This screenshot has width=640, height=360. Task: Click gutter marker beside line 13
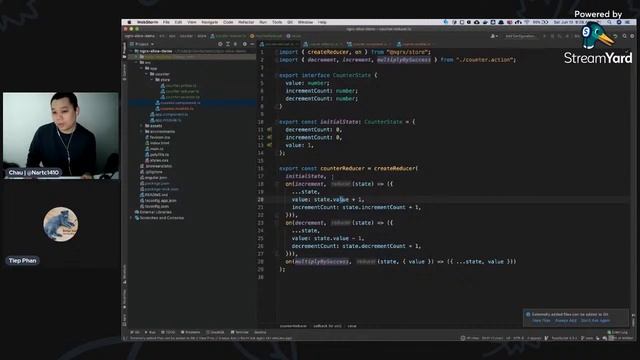[269, 145]
